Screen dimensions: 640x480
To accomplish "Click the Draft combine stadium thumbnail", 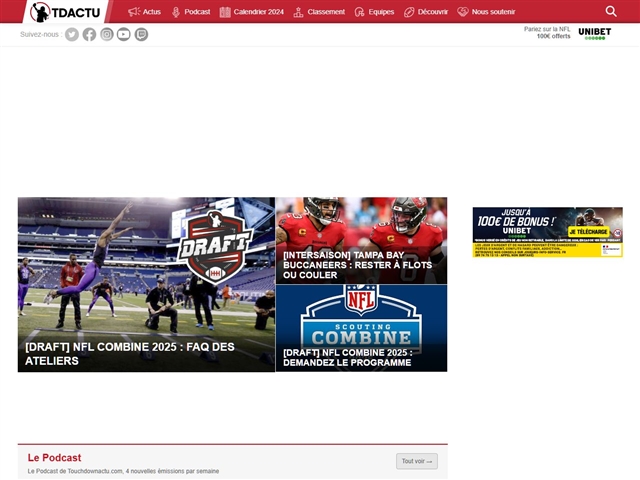I will click(146, 284).
